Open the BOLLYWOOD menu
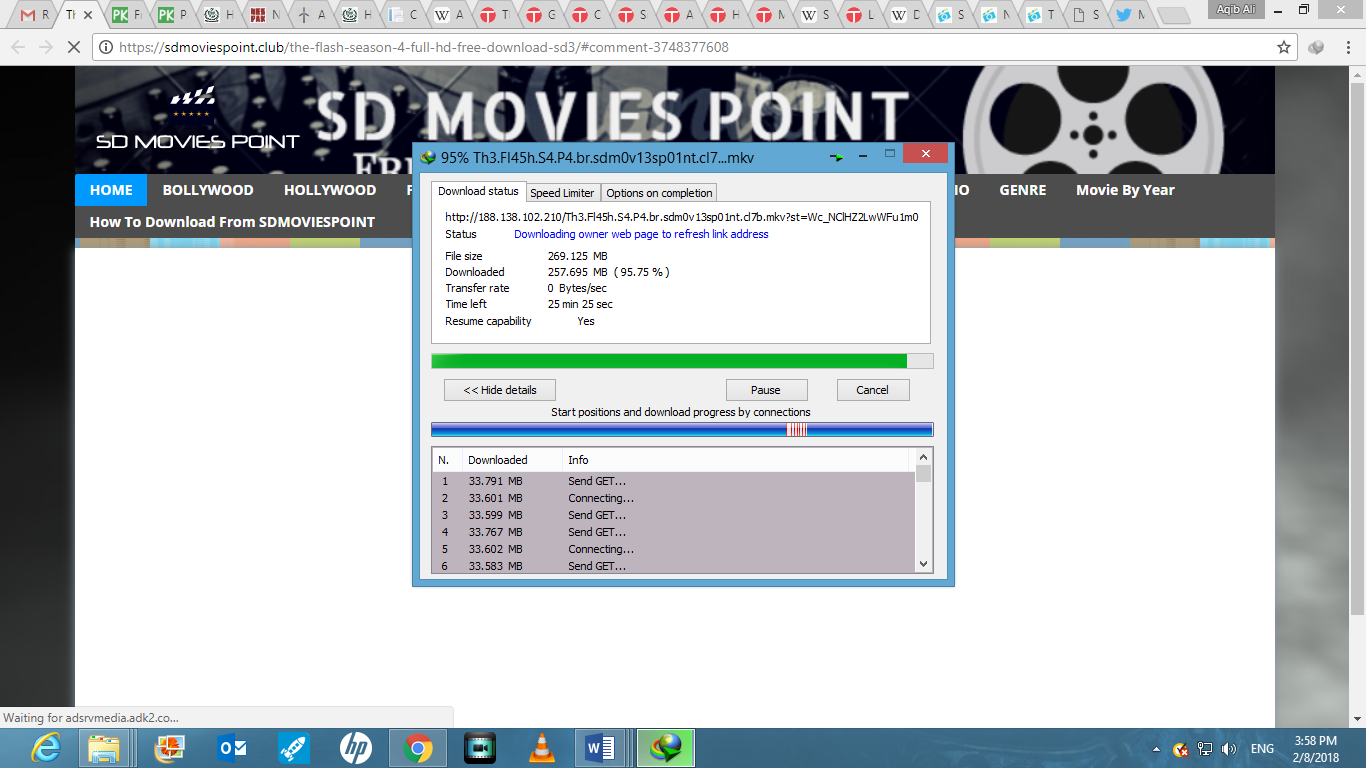Image resolution: width=1366 pixels, height=768 pixels. coord(208,190)
